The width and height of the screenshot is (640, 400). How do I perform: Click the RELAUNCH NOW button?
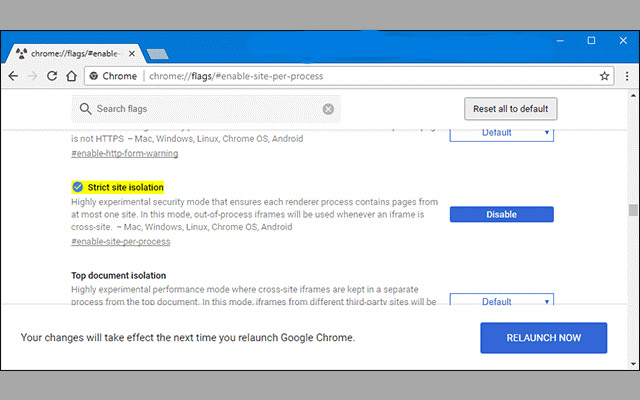point(544,338)
